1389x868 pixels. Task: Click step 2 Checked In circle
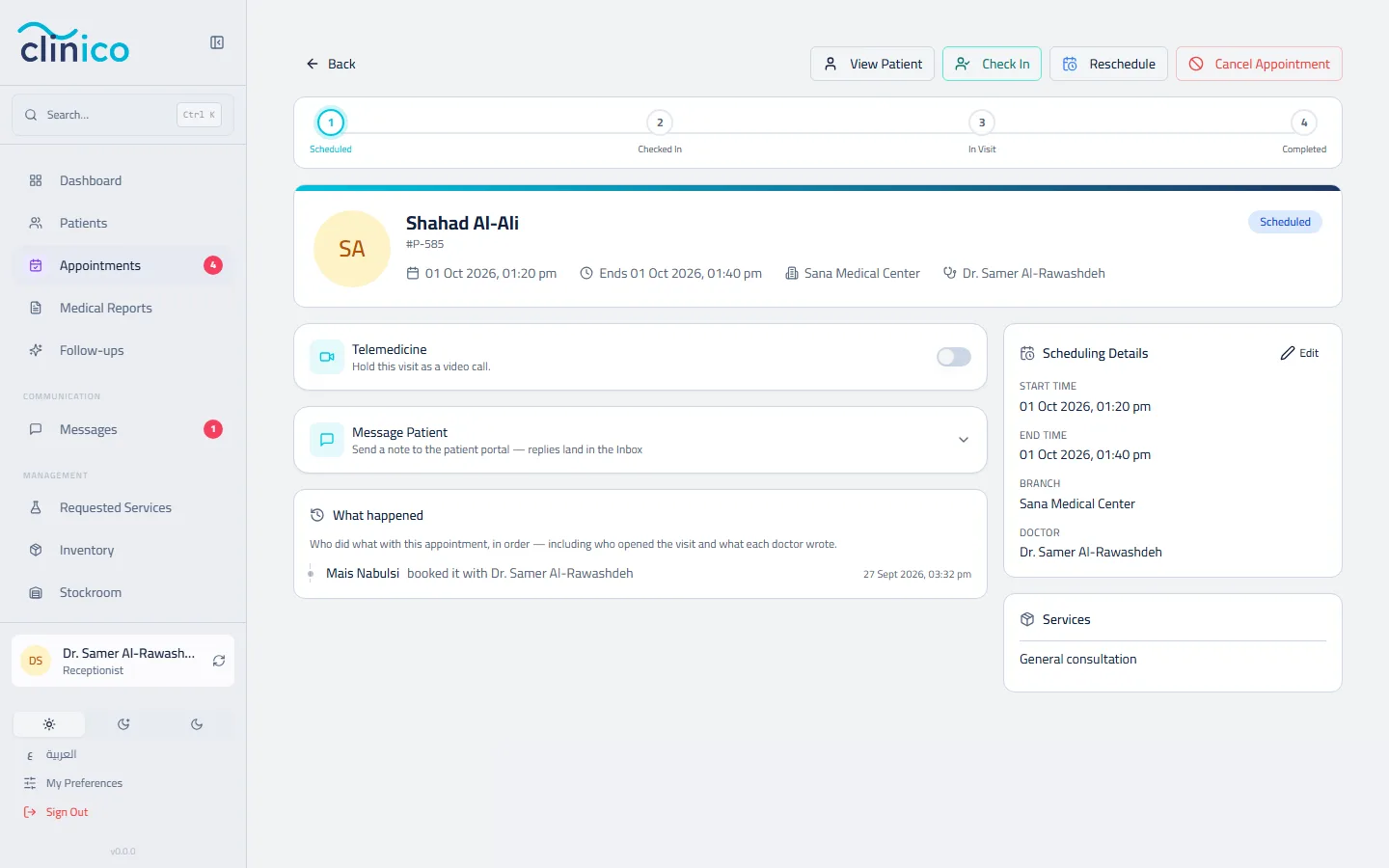pos(660,122)
